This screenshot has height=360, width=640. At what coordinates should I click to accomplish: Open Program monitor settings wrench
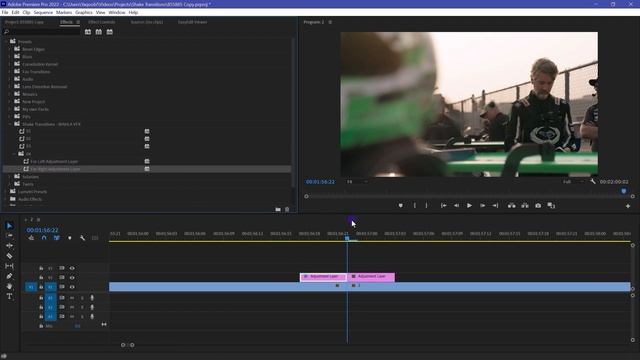pos(593,182)
